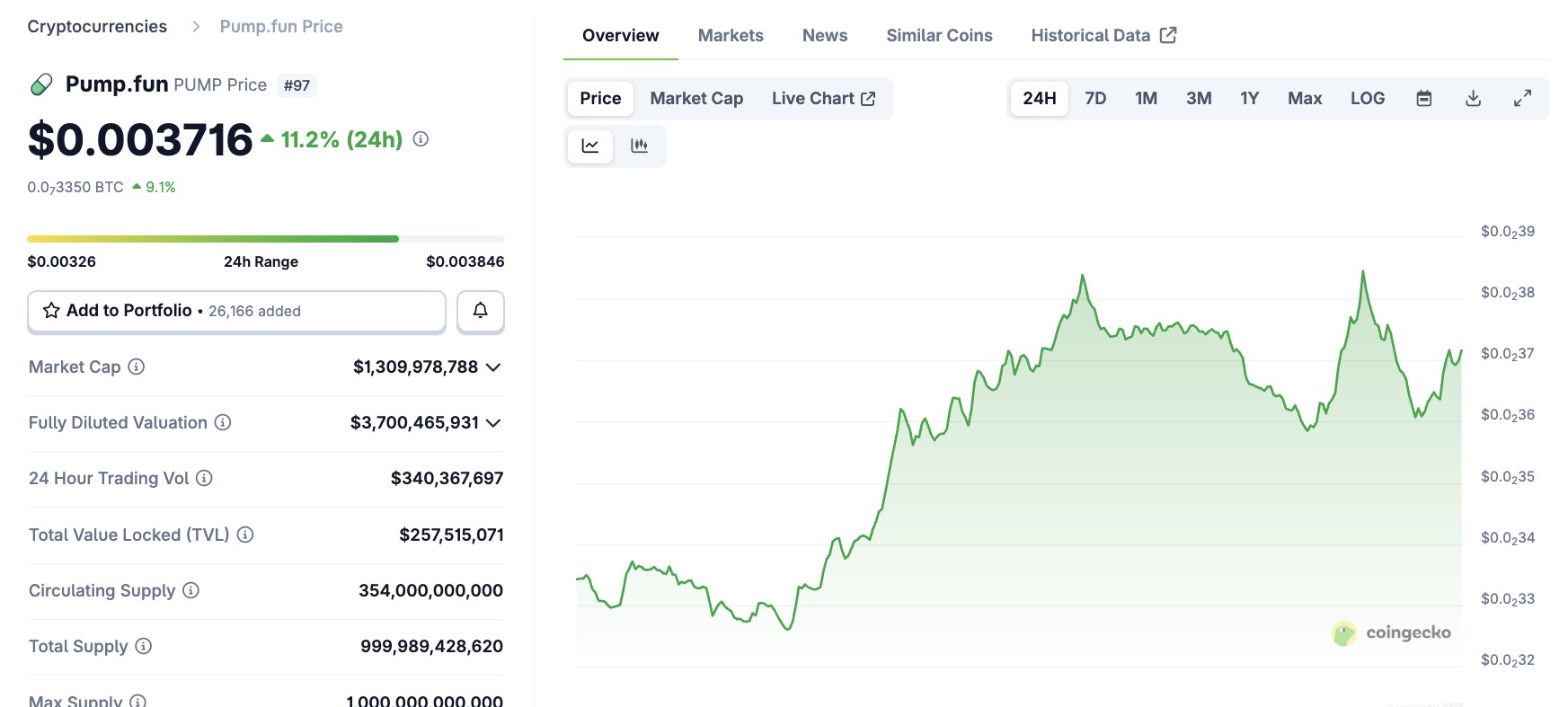1568x707 pixels.
Task: Open the Similar Coins tab
Action: click(x=939, y=36)
